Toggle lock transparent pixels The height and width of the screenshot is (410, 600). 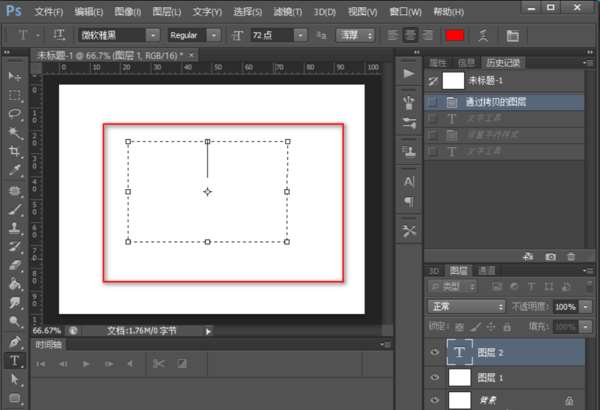(460, 327)
